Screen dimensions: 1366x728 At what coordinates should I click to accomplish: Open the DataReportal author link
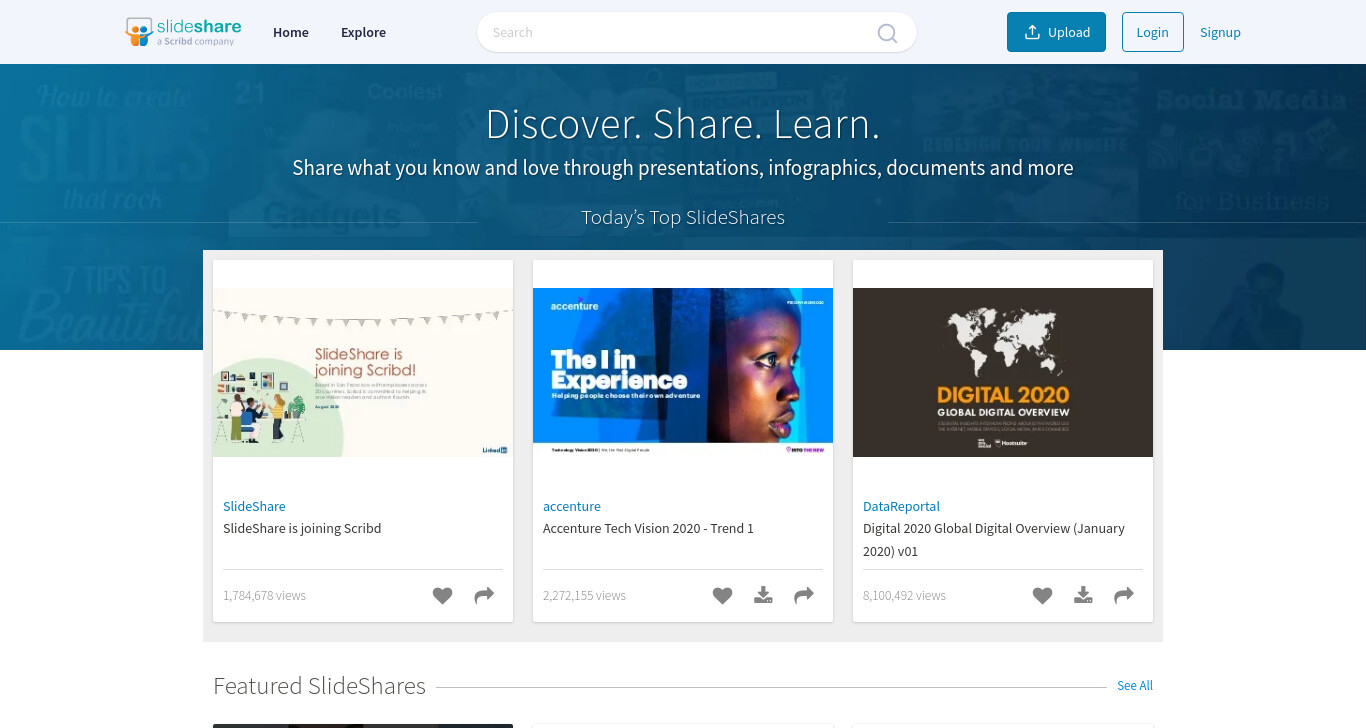[x=901, y=506]
